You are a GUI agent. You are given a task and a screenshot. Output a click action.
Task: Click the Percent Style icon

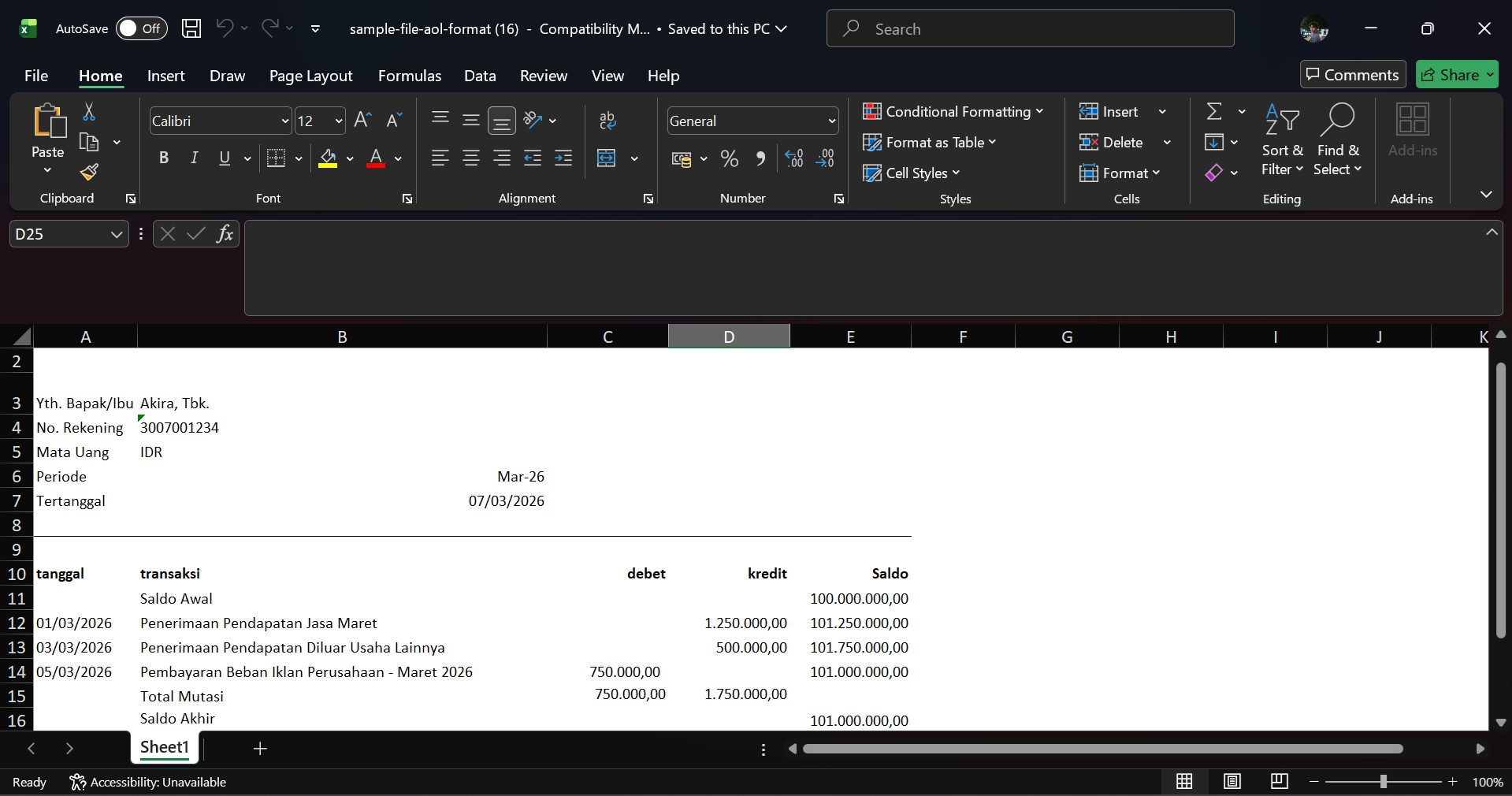coord(730,159)
